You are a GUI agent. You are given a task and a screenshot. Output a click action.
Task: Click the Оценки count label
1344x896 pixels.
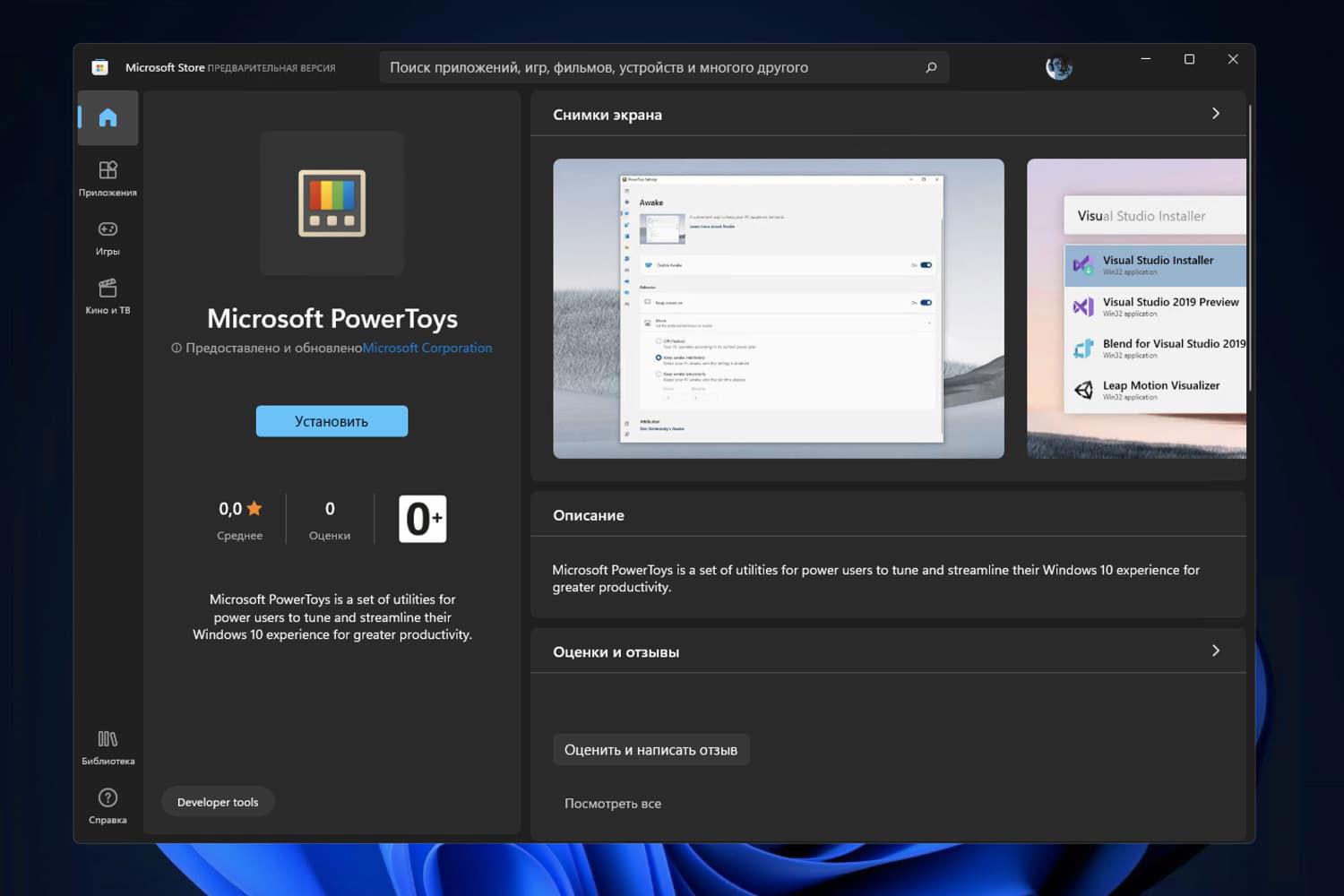click(330, 536)
